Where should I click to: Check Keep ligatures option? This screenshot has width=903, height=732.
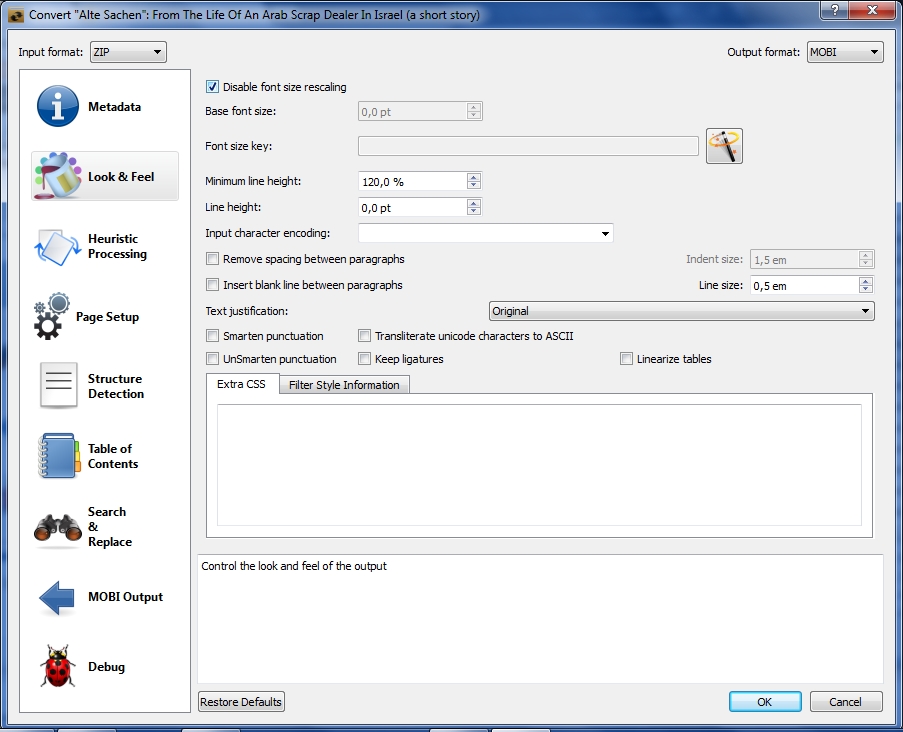click(x=365, y=359)
